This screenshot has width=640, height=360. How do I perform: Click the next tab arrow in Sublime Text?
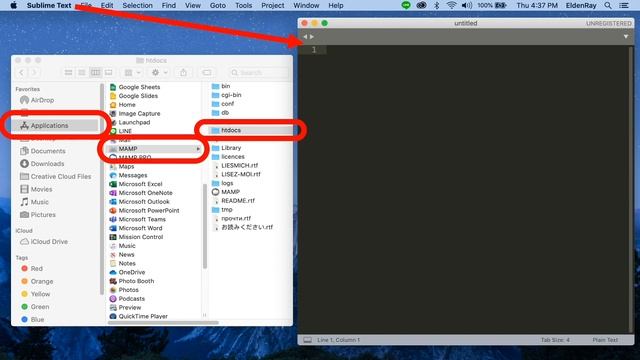[x=312, y=37]
